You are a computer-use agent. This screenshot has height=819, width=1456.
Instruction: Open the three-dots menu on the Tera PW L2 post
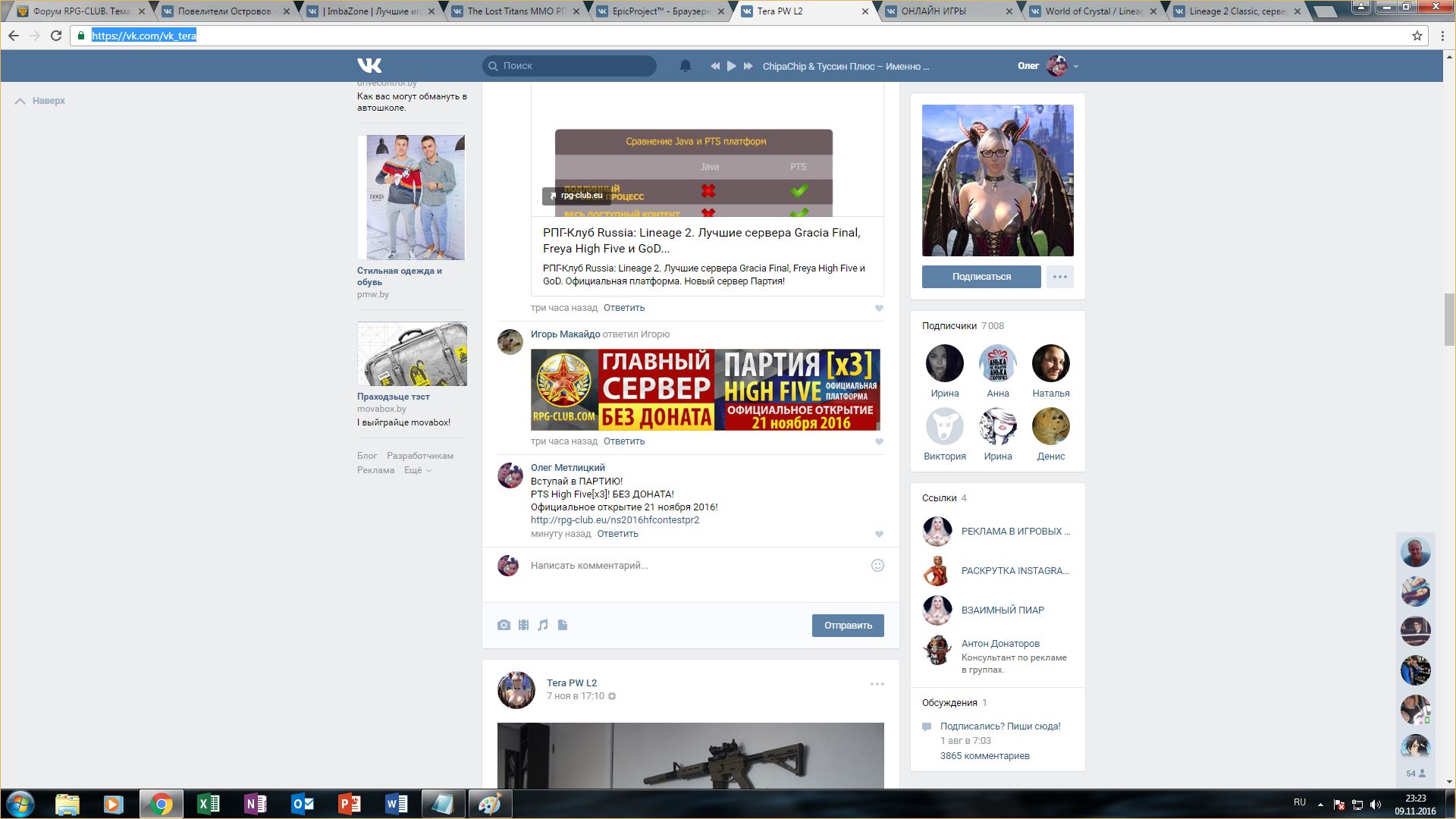click(877, 684)
